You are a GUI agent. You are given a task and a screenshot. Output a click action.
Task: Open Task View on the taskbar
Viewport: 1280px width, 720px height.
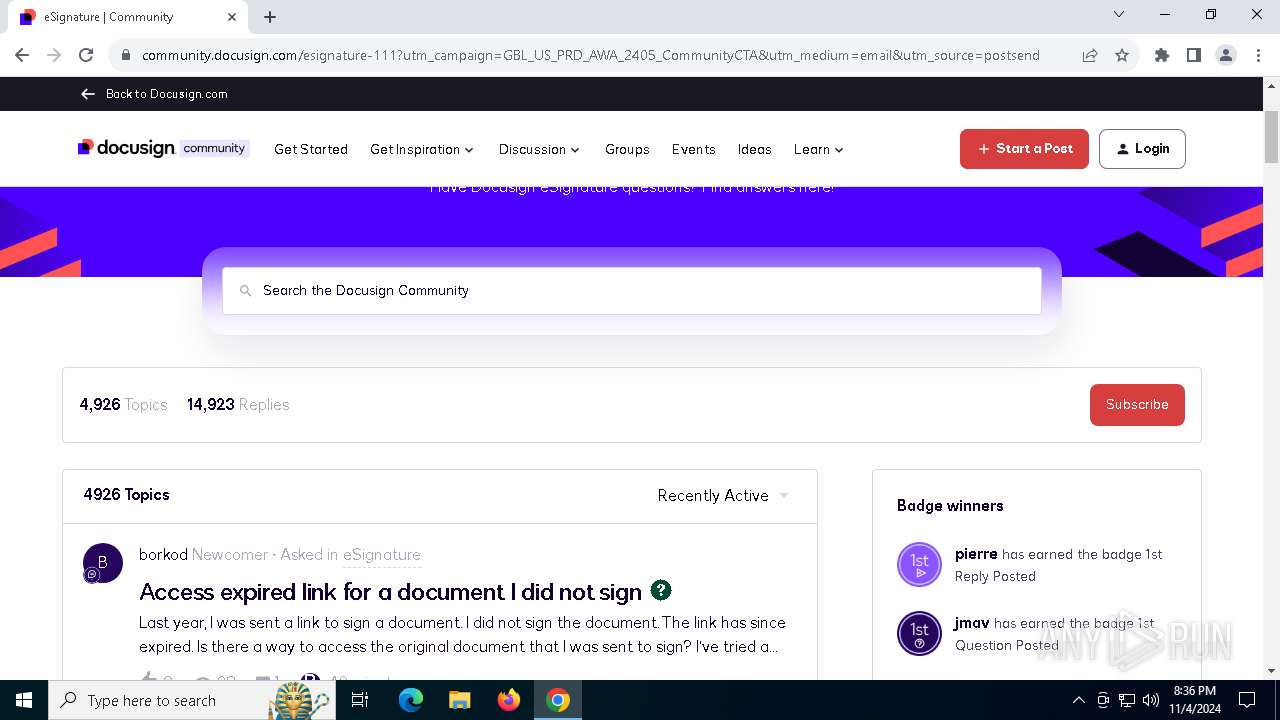[x=360, y=700]
